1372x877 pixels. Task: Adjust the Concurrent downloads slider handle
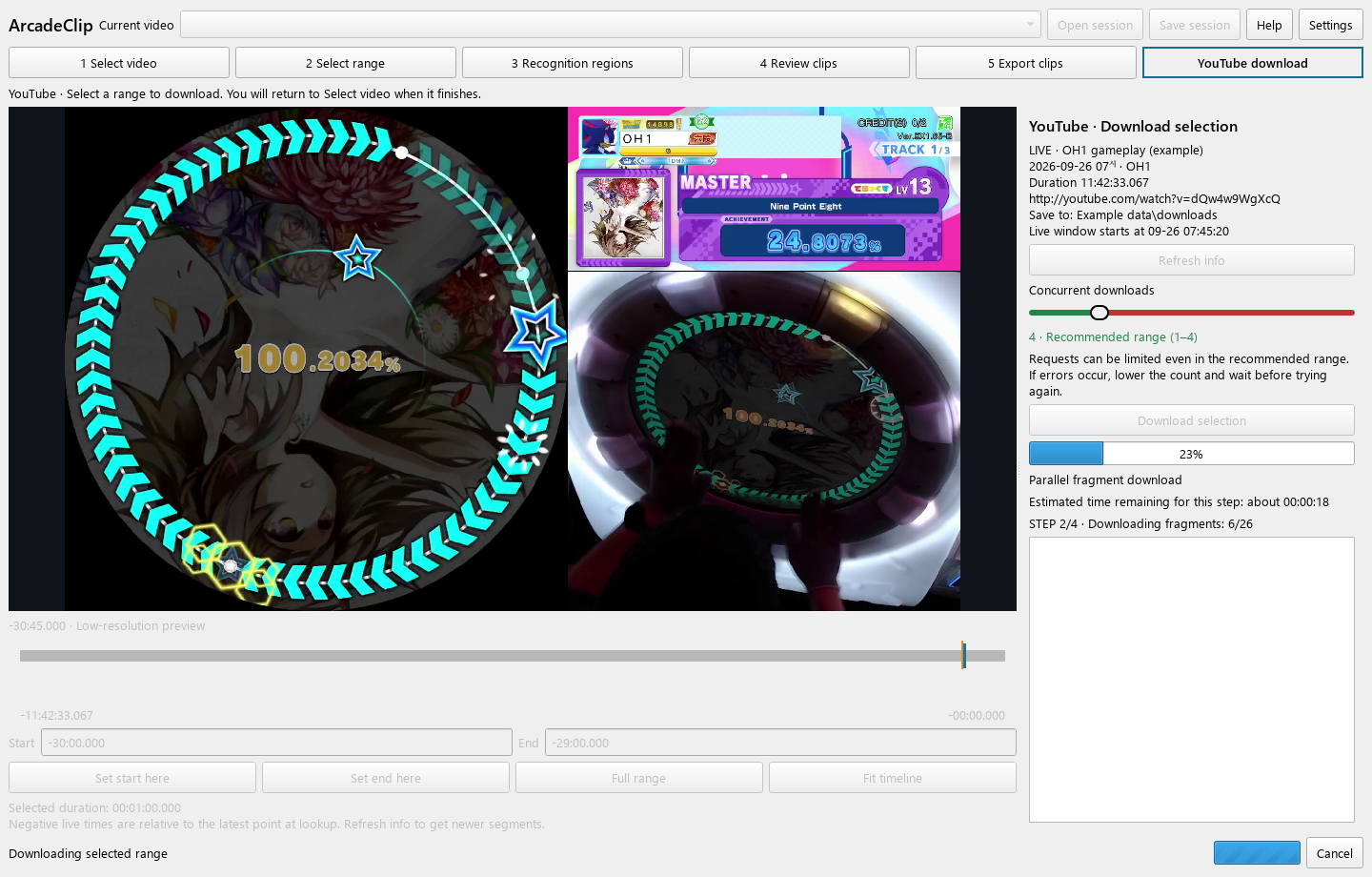[x=1100, y=313]
